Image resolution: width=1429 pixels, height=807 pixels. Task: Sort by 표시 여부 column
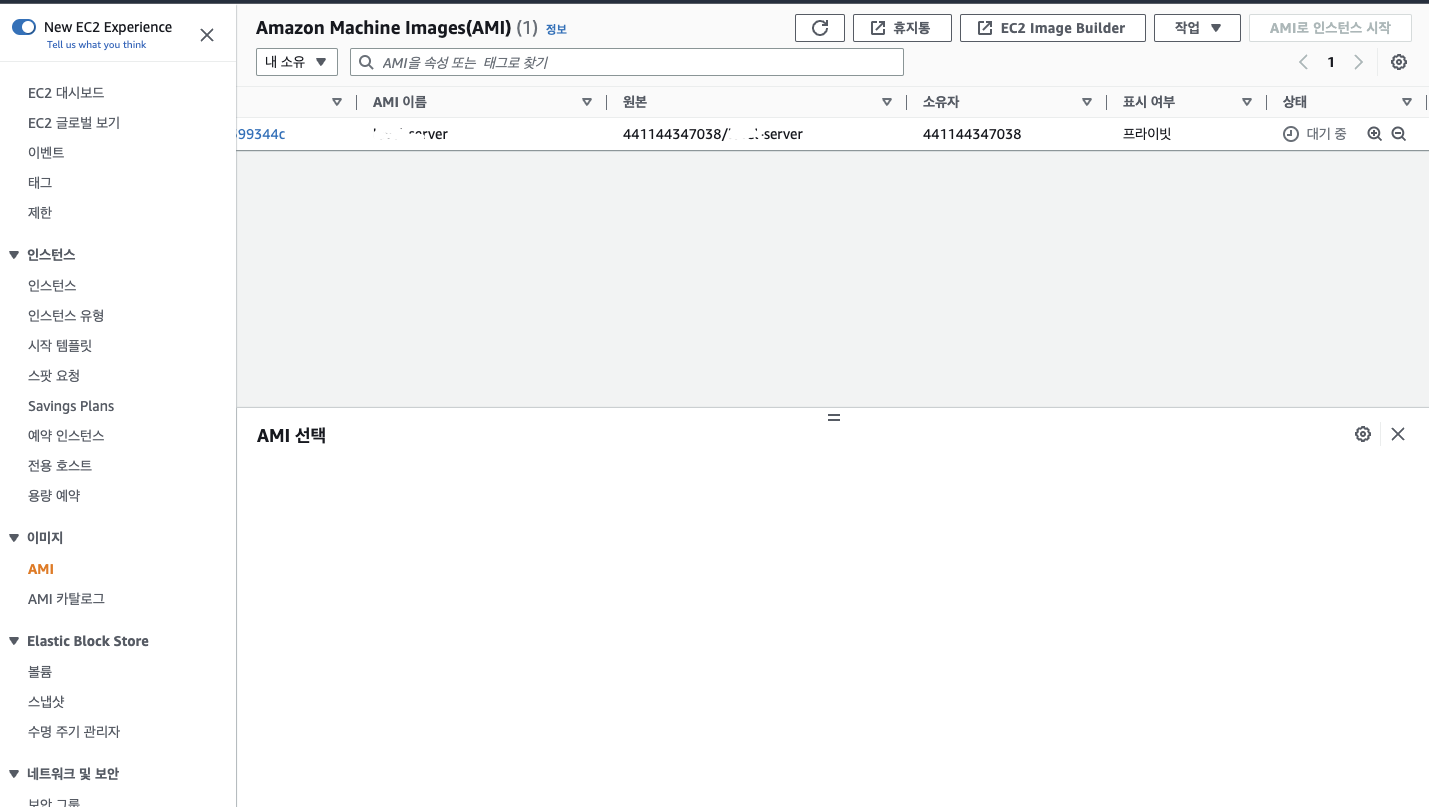click(1247, 102)
